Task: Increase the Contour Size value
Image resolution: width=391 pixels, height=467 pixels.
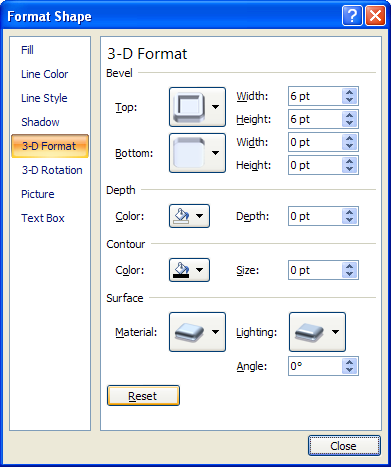Action: coord(349,266)
